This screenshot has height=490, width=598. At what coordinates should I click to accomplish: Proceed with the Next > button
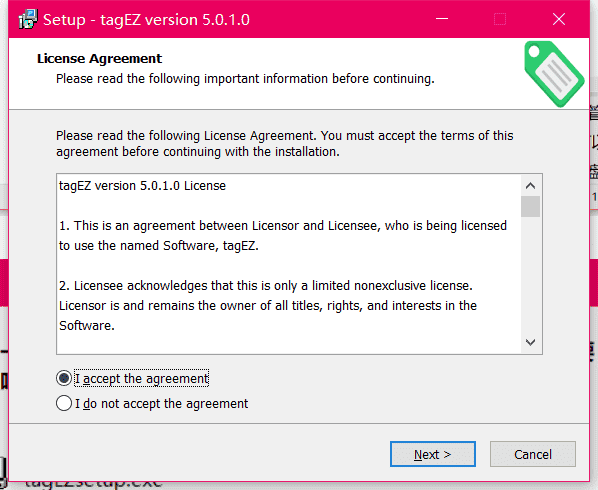click(x=433, y=454)
